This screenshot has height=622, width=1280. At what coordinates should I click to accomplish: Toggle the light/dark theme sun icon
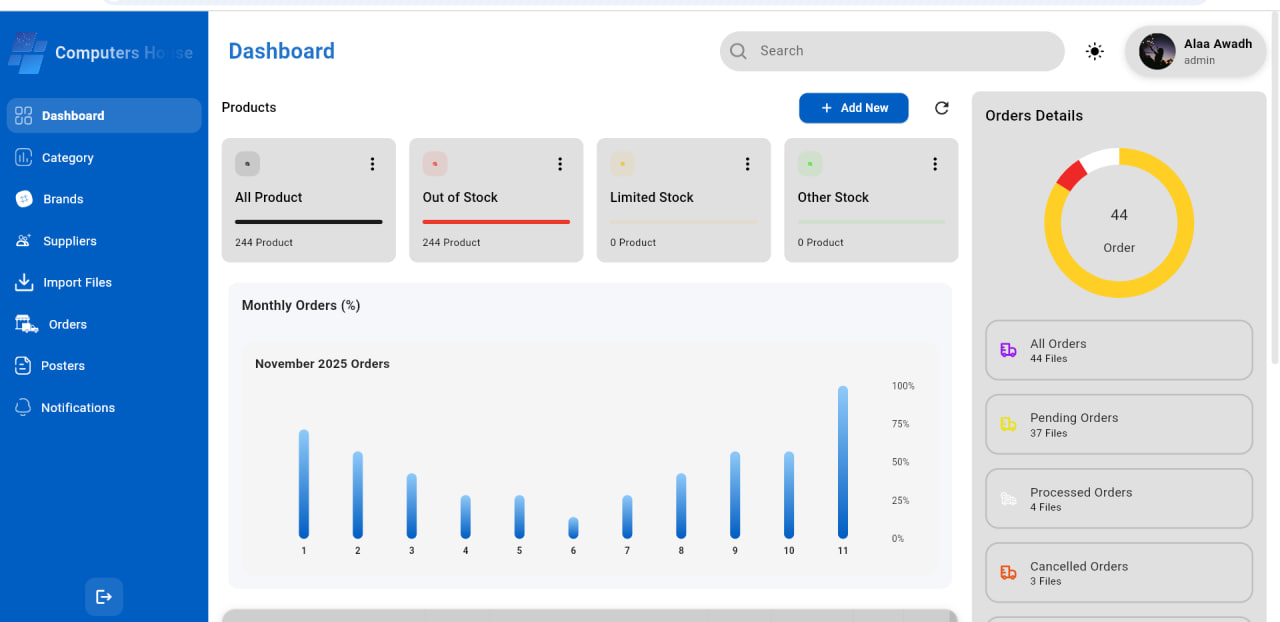click(x=1095, y=51)
